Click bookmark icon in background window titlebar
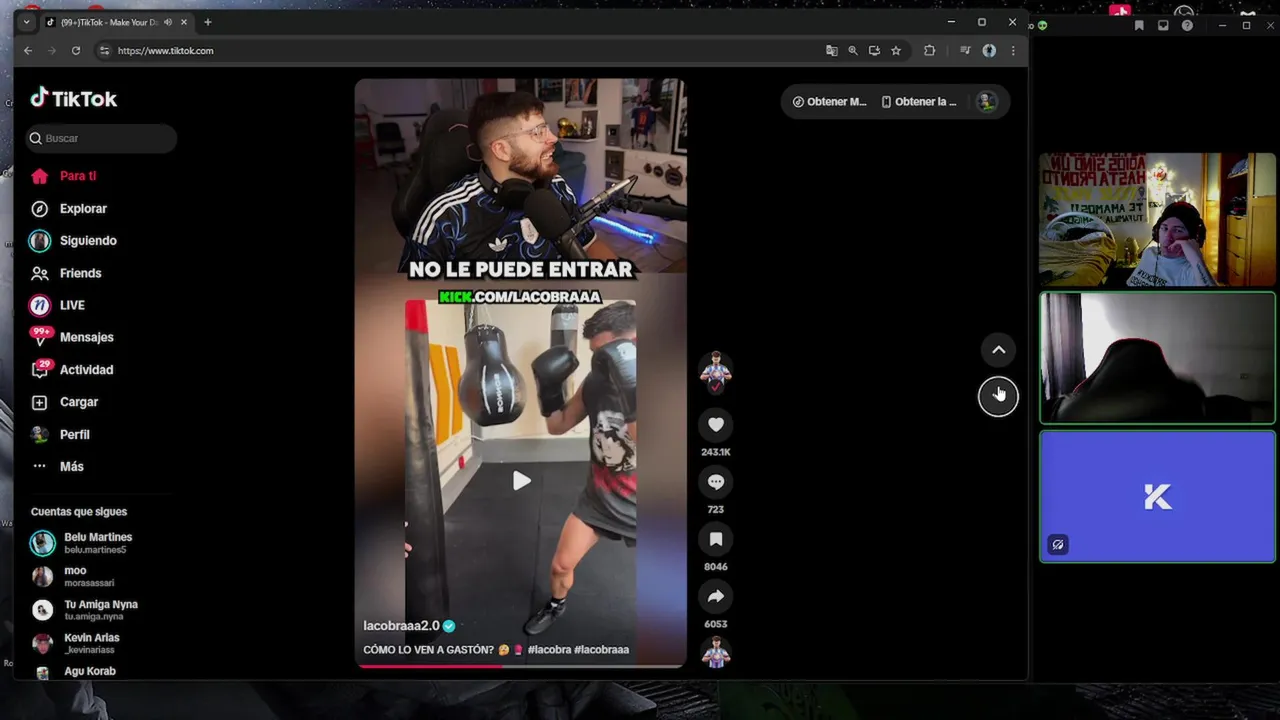The image size is (1280, 720). (x=1139, y=26)
